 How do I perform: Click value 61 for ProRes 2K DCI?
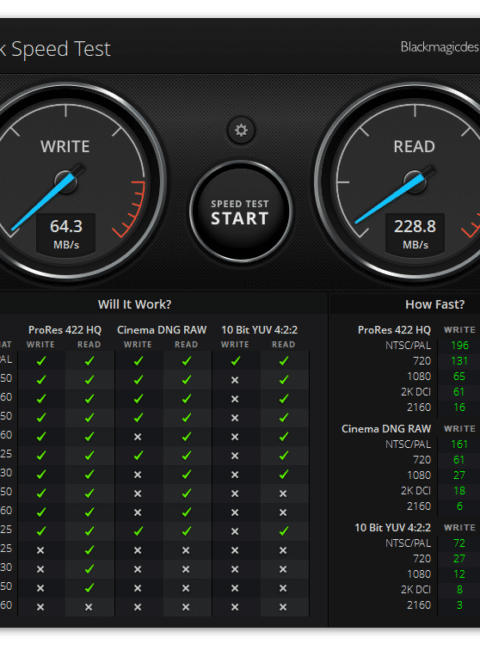click(459, 392)
